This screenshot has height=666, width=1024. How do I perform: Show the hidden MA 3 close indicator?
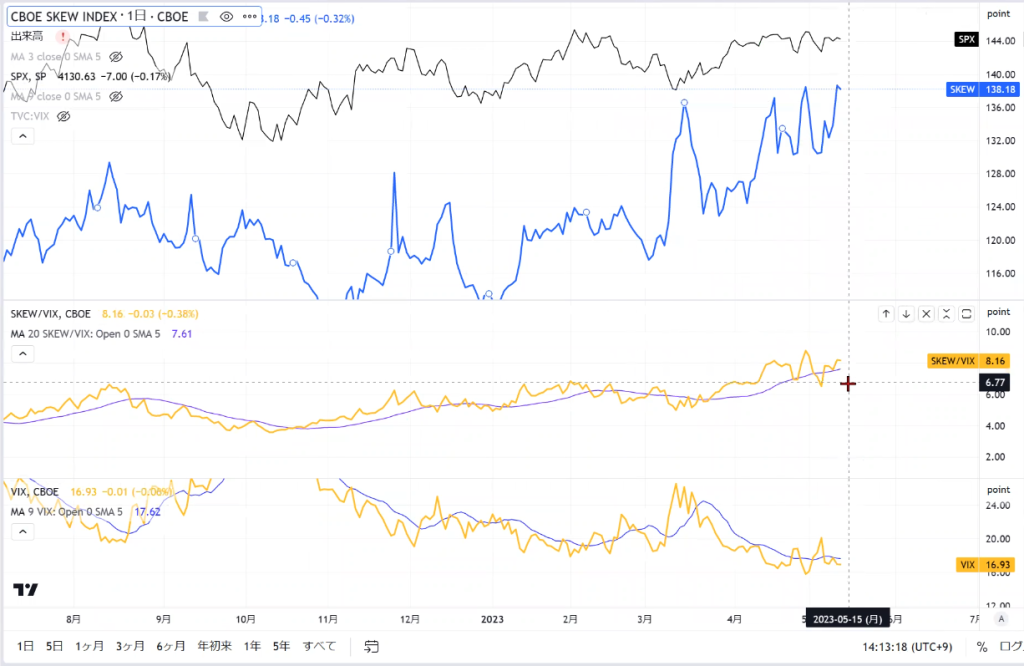[x=116, y=57]
